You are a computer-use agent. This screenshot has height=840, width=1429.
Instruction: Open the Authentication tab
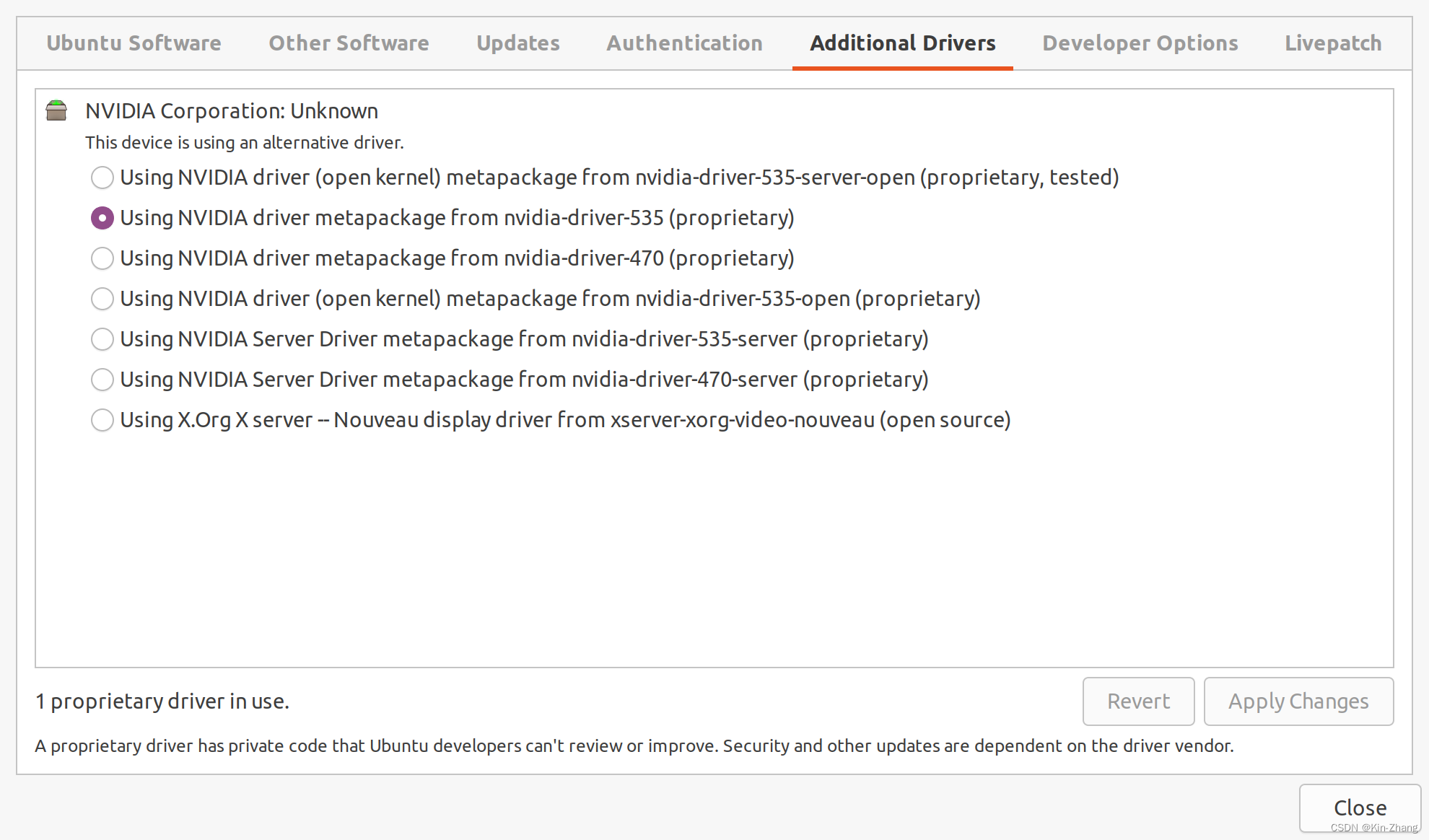684,43
